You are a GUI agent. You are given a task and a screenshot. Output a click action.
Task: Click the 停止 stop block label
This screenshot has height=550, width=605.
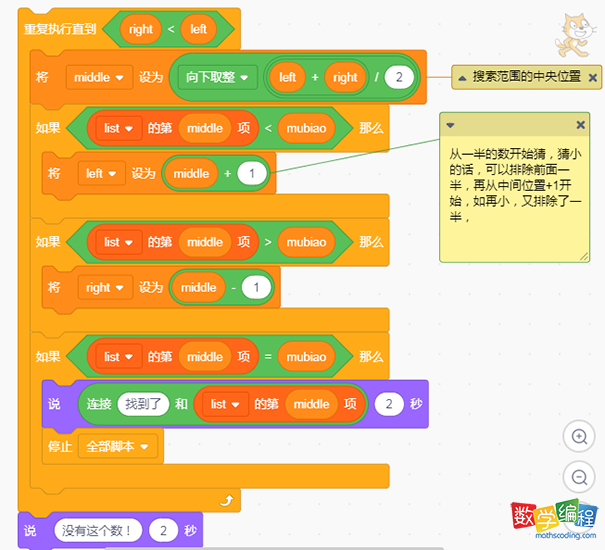click(x=60, y=447)
